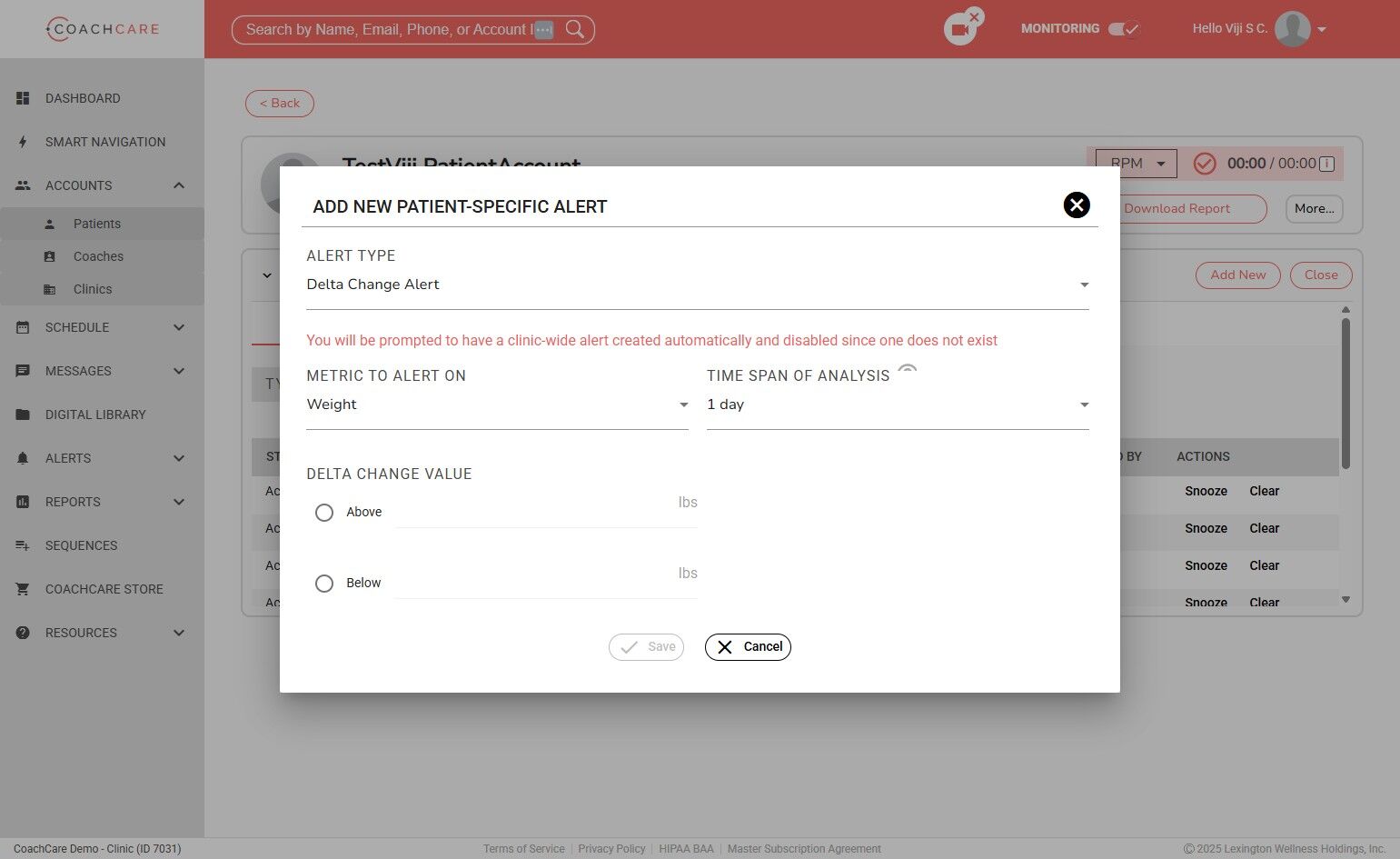Click the video camera call icon
Image resolution: width=1400 pixels, height=859 pixels.
(x=959, y=30)
